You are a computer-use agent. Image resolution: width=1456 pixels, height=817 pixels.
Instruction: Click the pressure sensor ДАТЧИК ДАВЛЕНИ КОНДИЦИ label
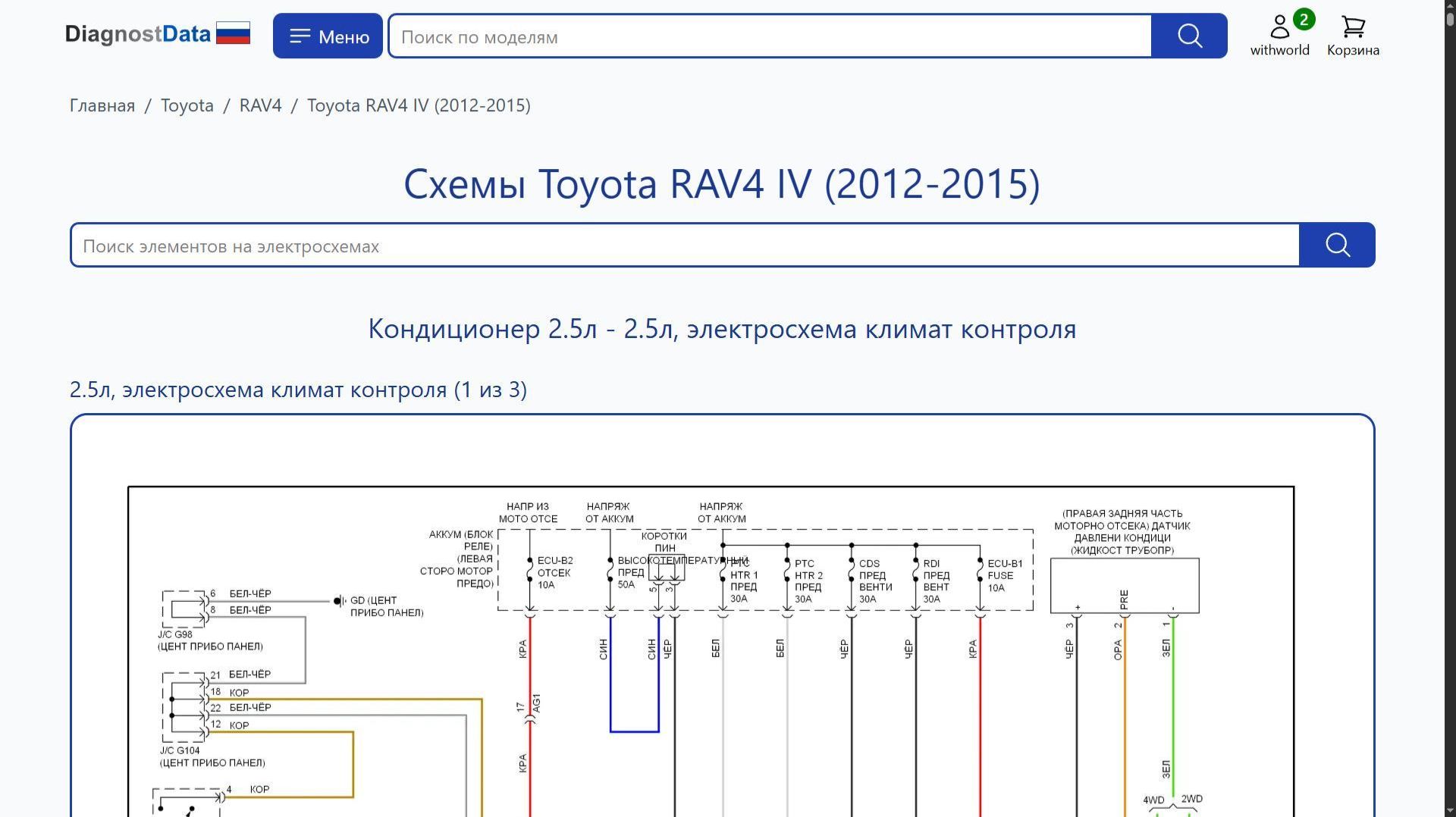click(x=1122, y=532)
